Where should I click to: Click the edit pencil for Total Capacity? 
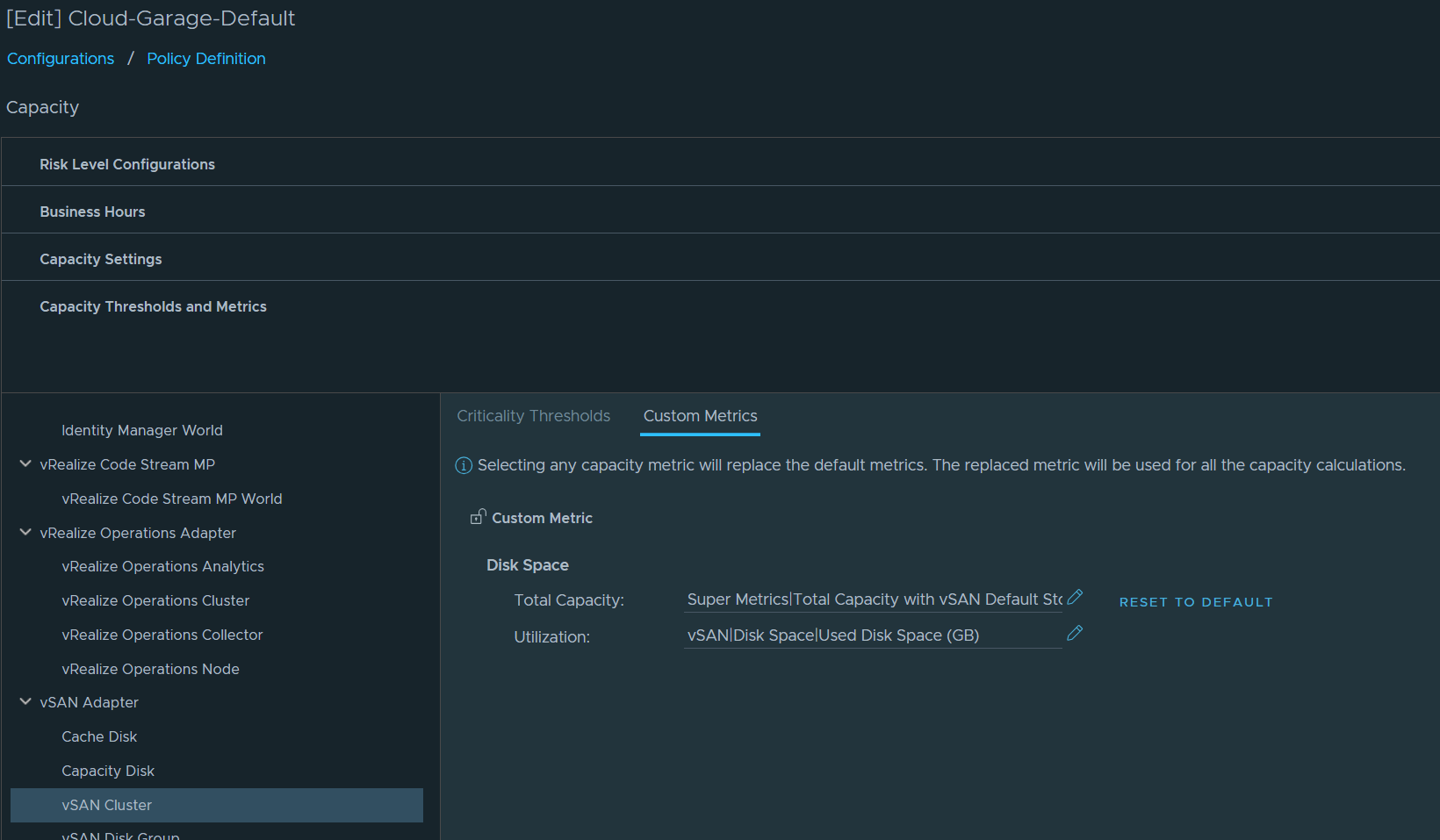point(1074,598)
